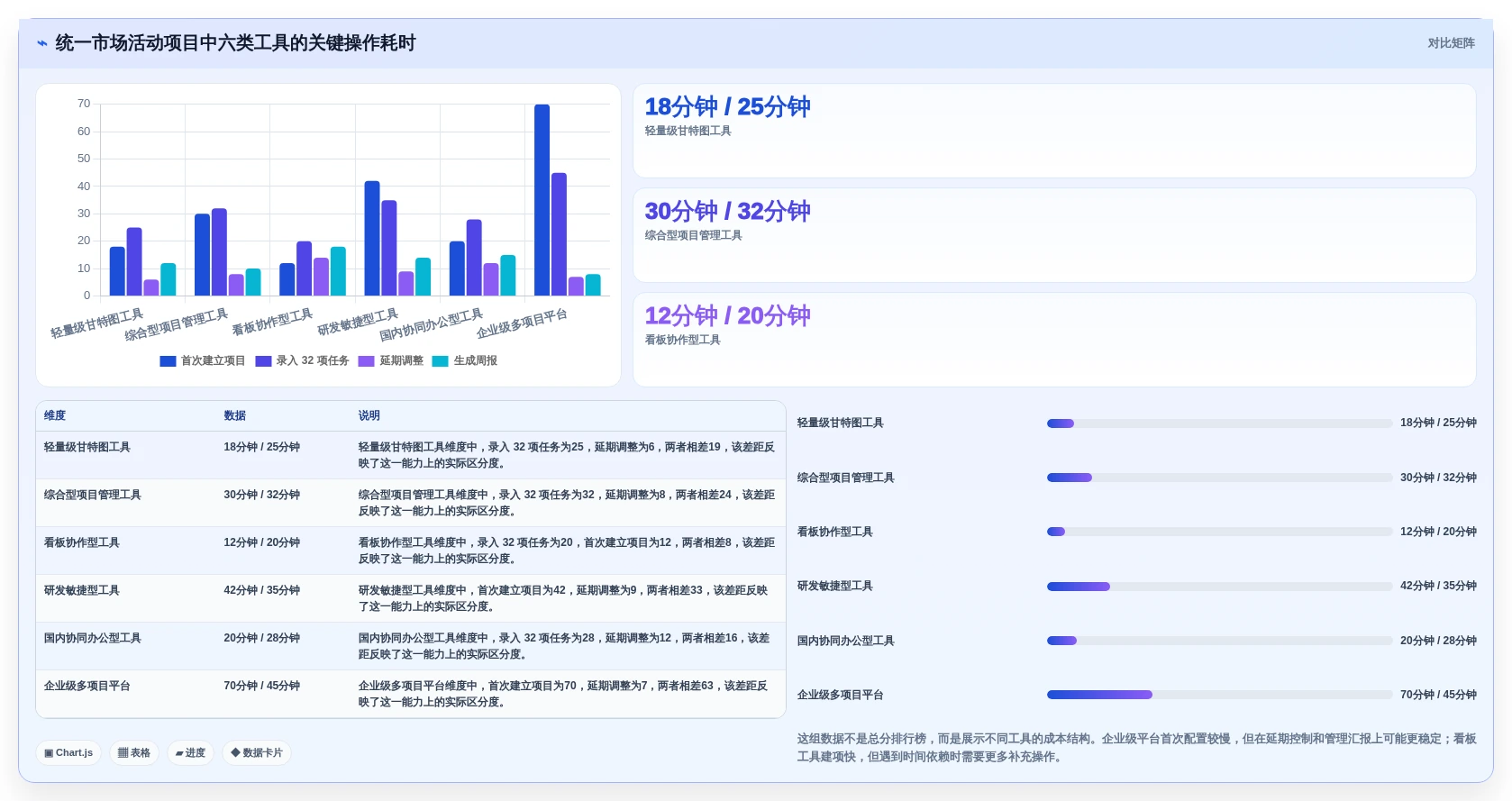Toggle the 首次建立项目 legend swatch
The image size is (1512, 801).
(x=168, y=361)
